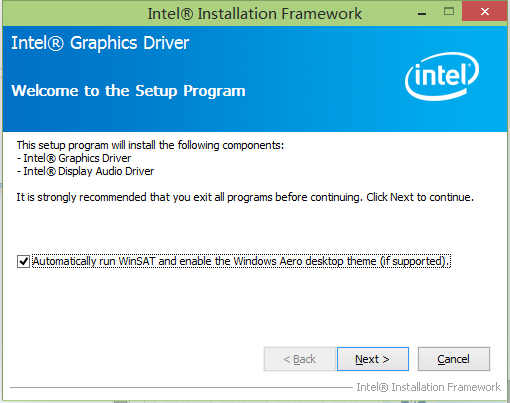Click the greyed-out Back button
This screenshot has height=403, width=510.
coord(299,359)
